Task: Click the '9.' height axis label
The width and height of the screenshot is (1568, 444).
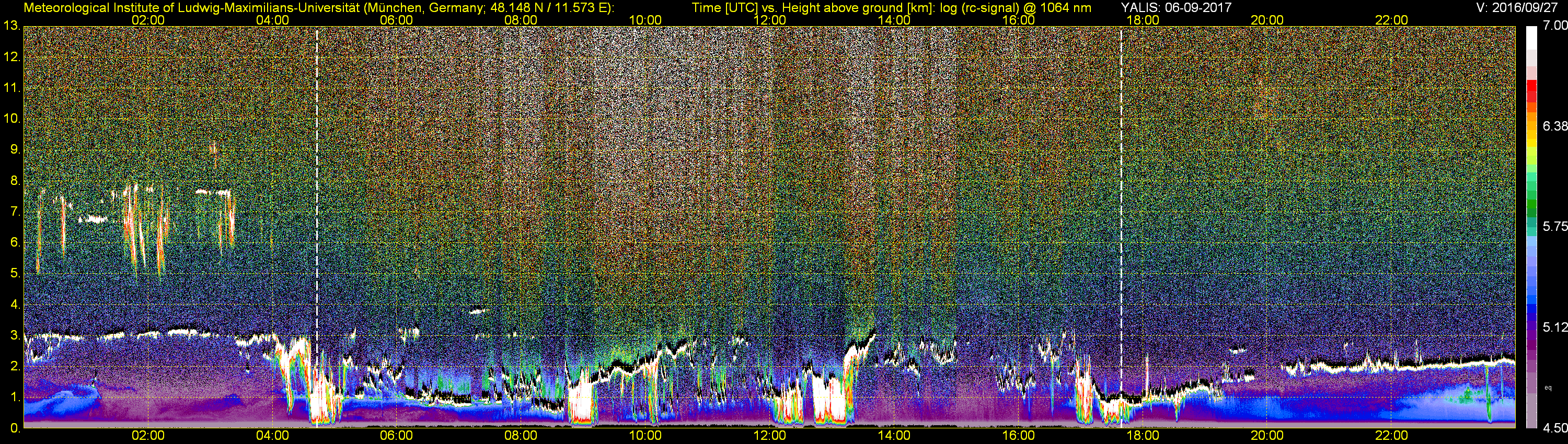Action: [15, 149]
